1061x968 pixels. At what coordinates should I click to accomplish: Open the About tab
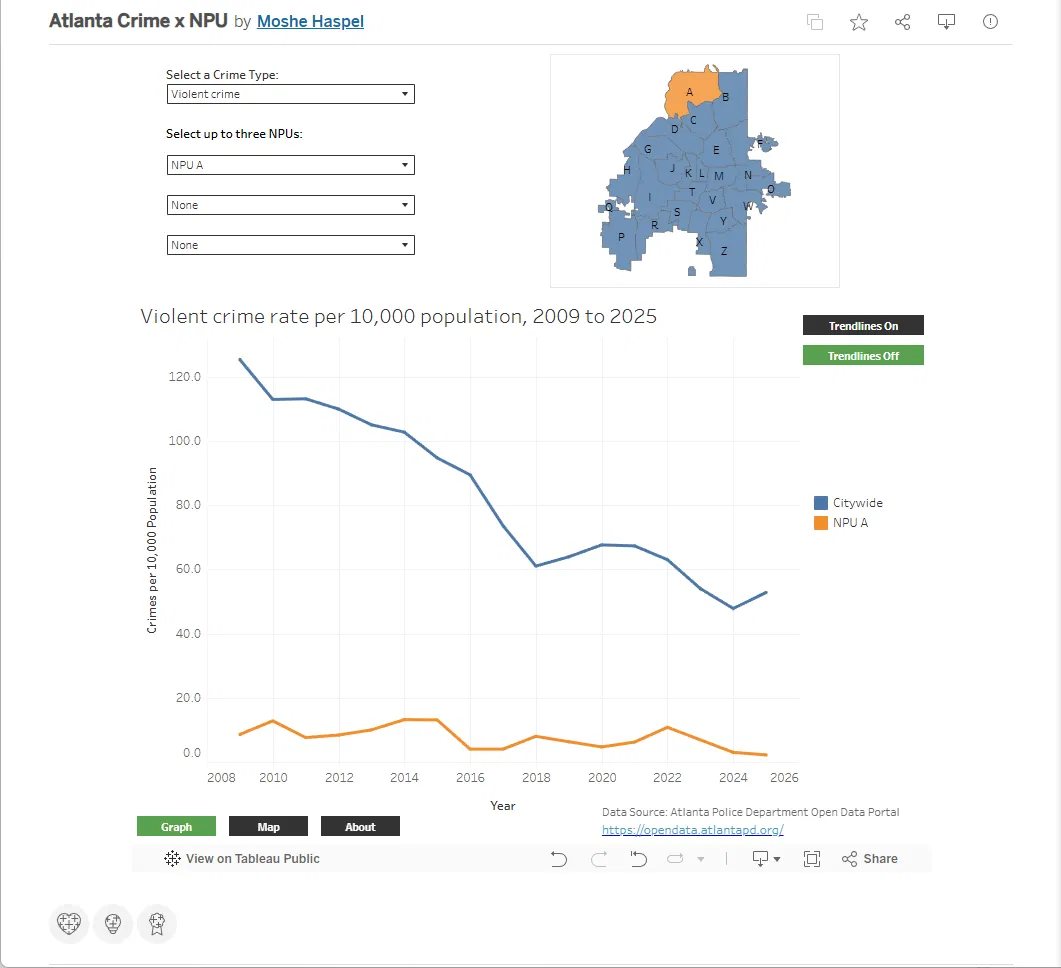(x=359, y=826)
